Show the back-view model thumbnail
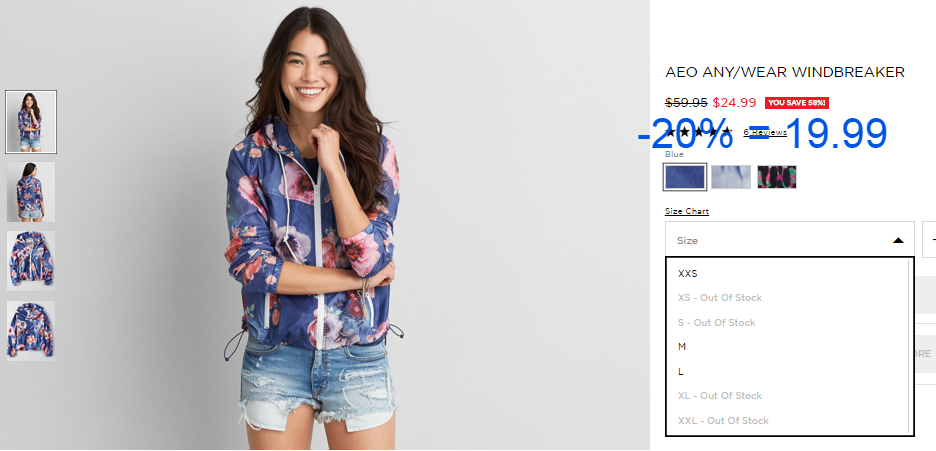 31,191
